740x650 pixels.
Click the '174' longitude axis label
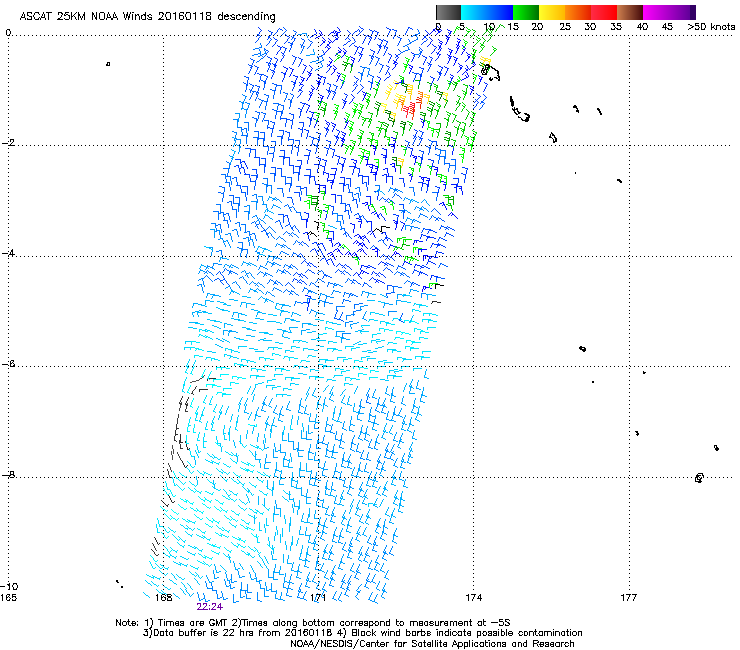point(473,598)
